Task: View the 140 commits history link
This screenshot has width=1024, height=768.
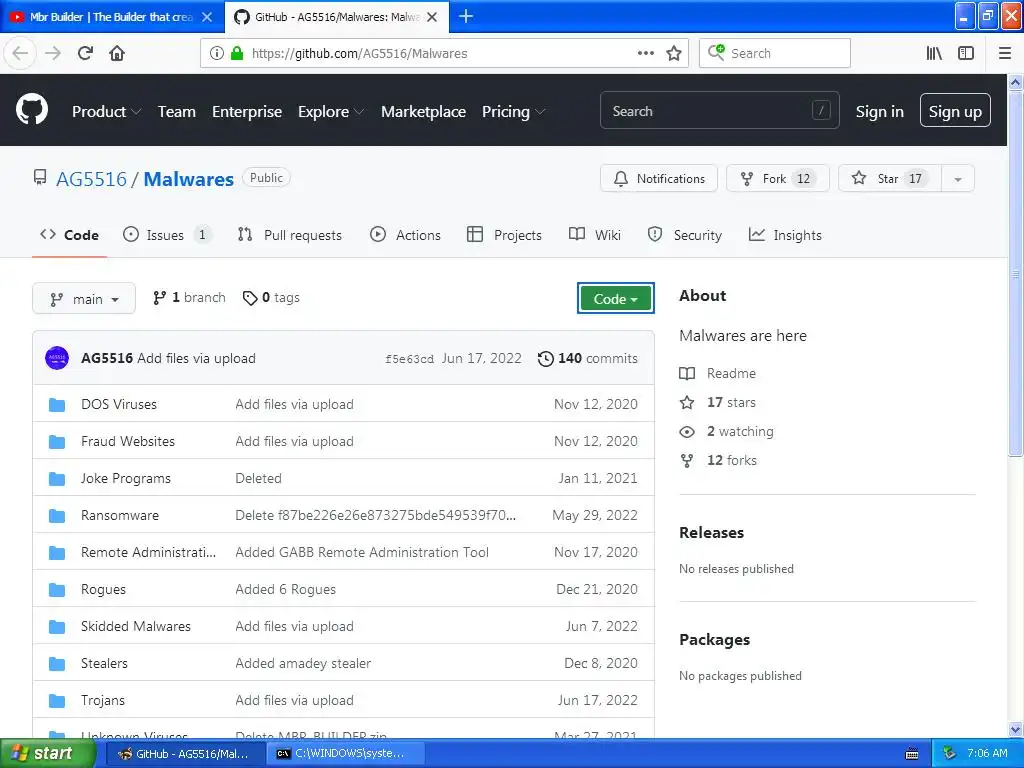Action: (x=588, y=359)
